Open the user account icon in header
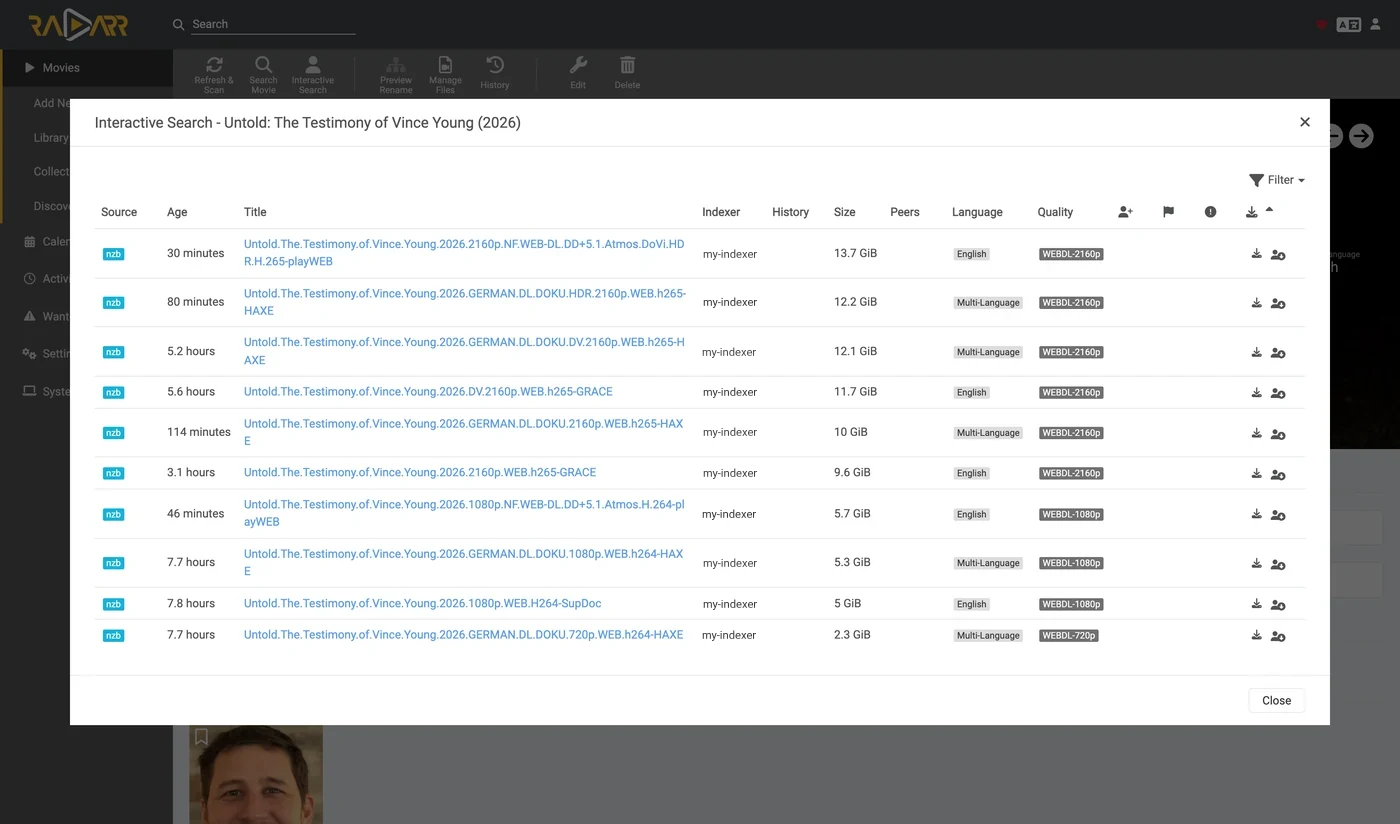Image resolution: width=1400 pixels, height=824 pixels. click(1375, 24)
